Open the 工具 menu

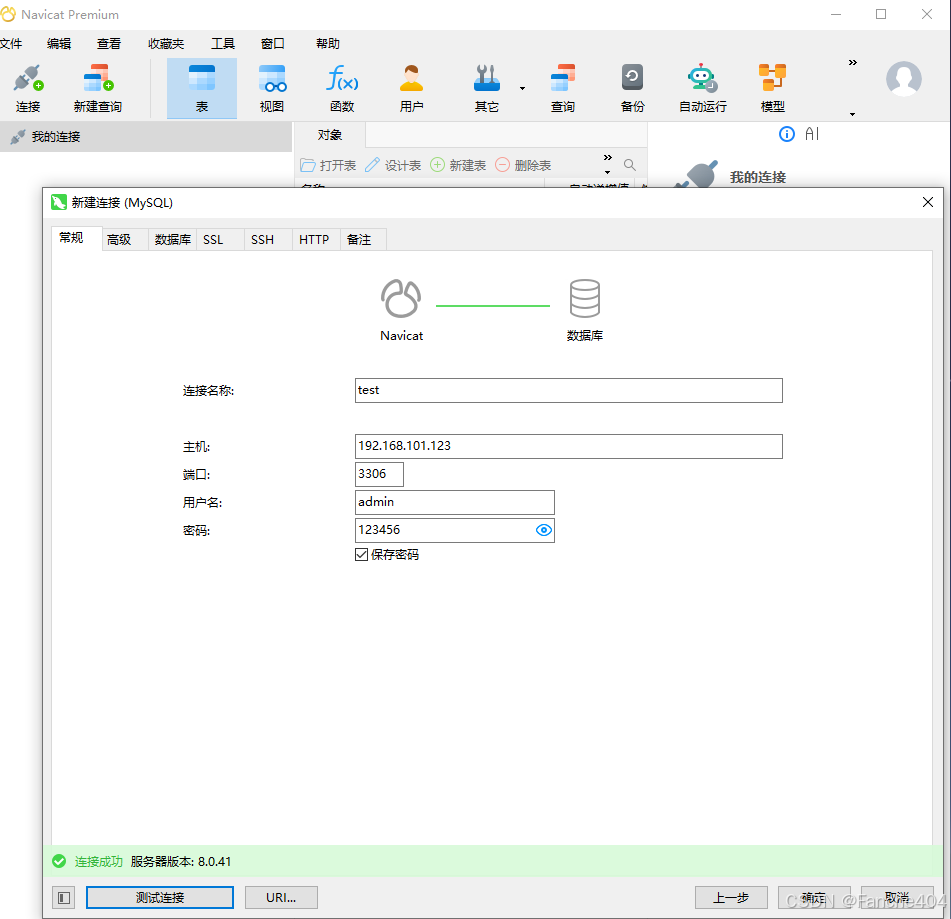point(223,44)
